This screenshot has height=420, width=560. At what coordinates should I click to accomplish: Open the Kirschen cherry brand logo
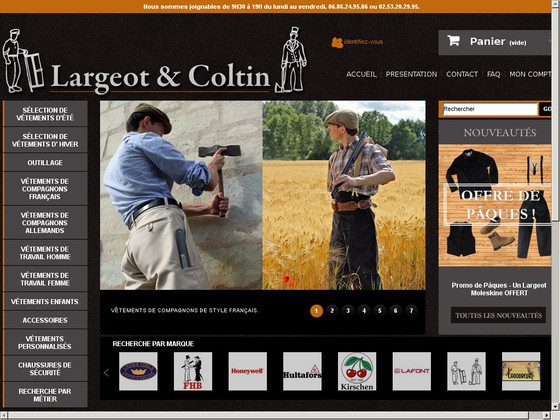coord(357,371)
